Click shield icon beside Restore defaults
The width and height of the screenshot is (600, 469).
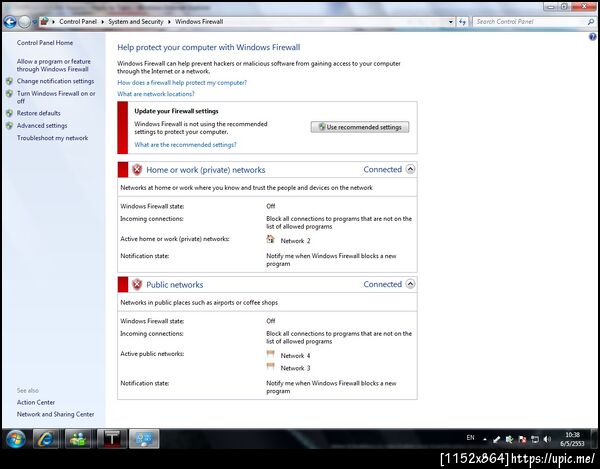[9, 113]
